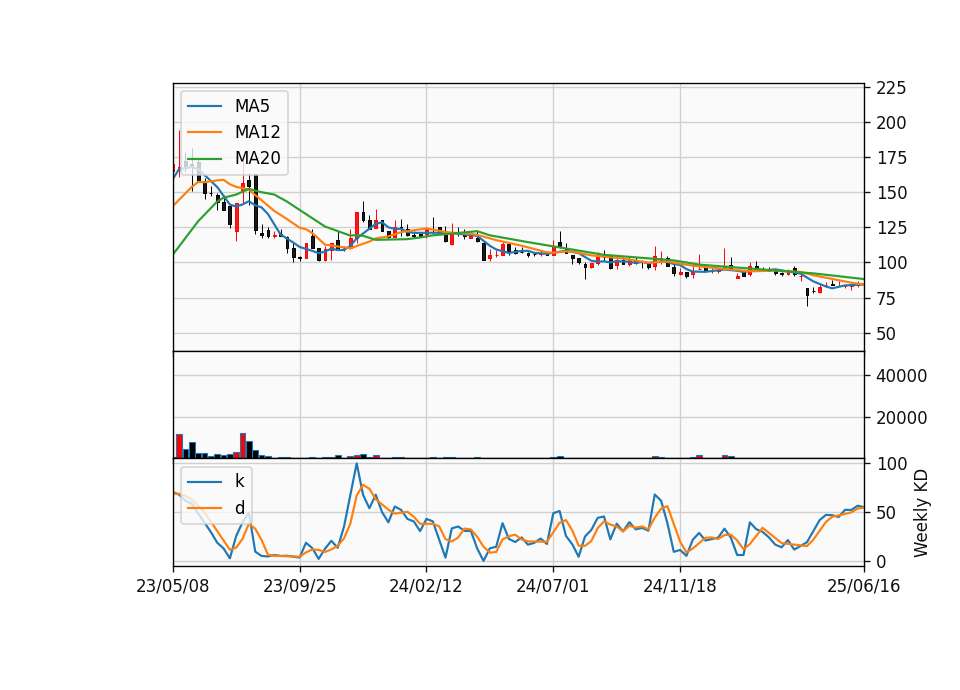The width and height of the screenshot is (960, 690).
Task: Click the 23/09/25 date label
Action: coord(299,586)
